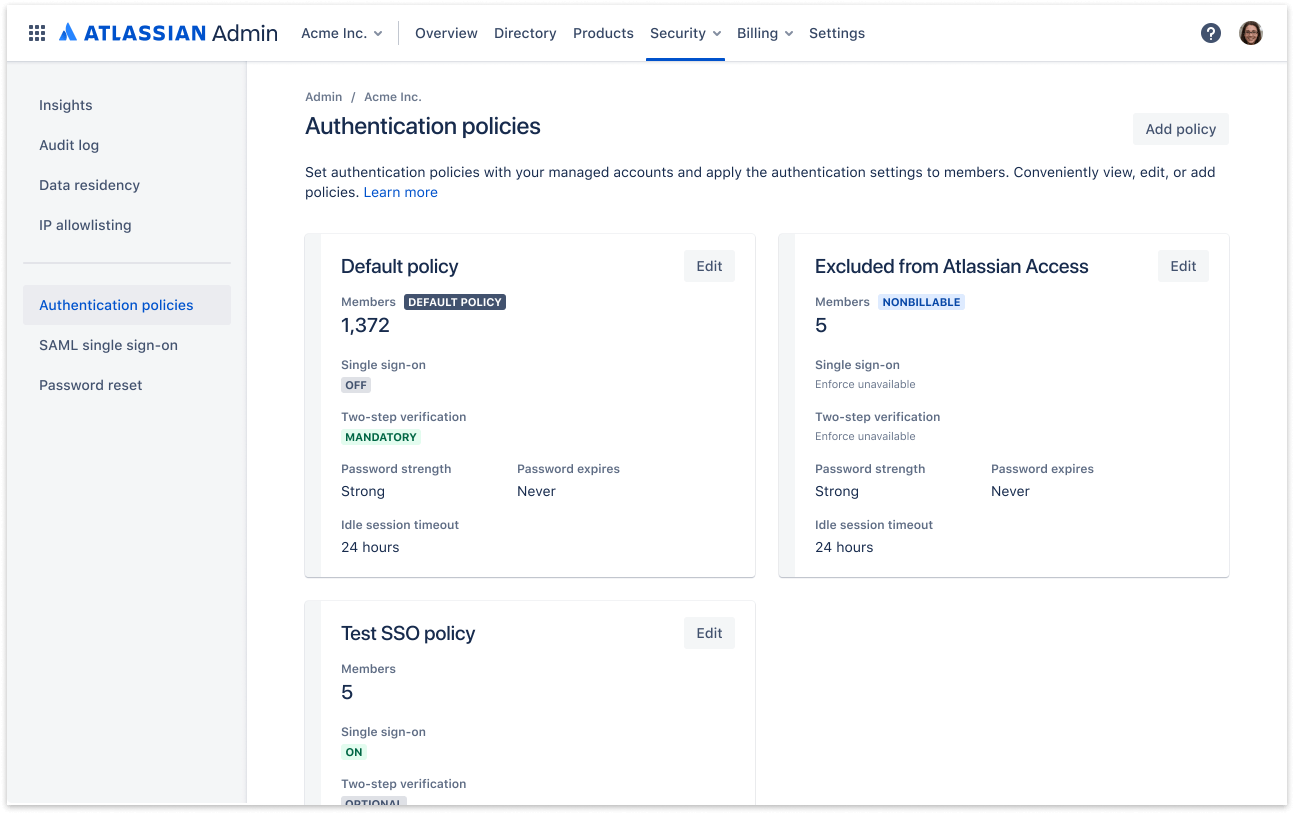1294x814 pixels.
Task: Go to the Products page
Action: (x=603, y=33)
